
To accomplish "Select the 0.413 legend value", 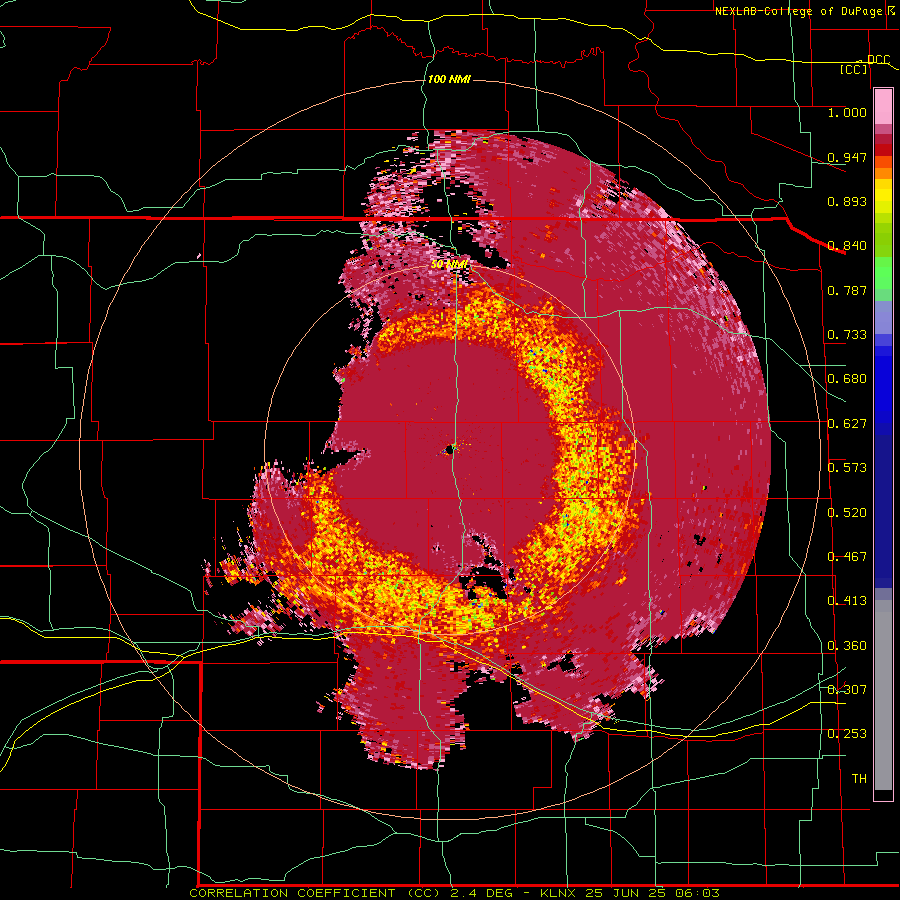I will click(847, 601).
